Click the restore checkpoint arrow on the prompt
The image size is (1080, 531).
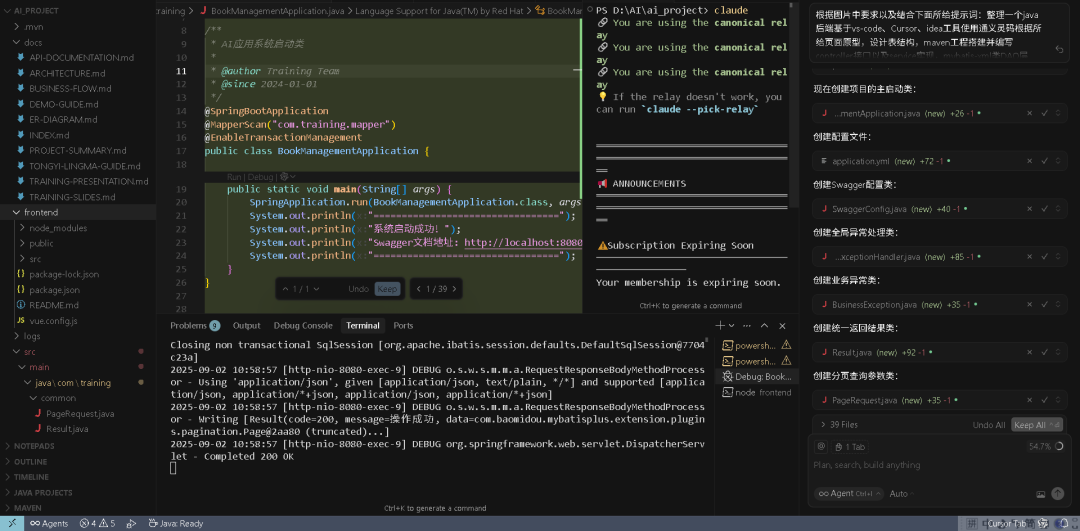coord(1059,50)
